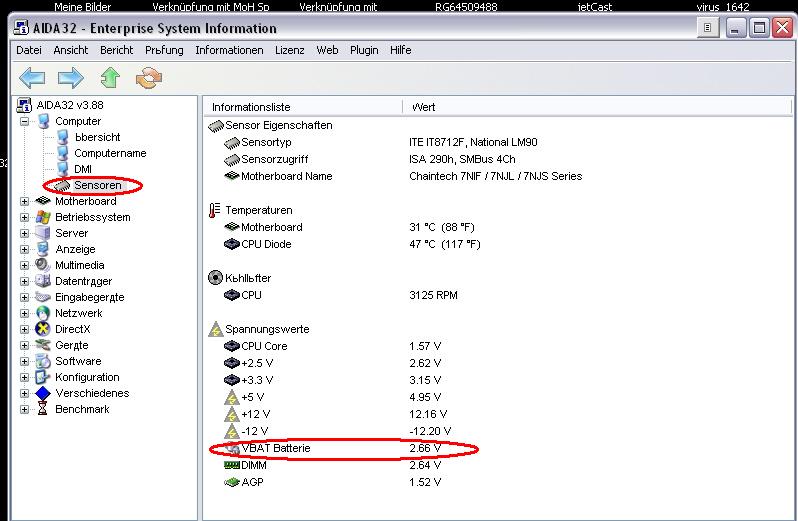Expand the Anzeige tree node
The image size is (798, 521).
pos(24,249)
